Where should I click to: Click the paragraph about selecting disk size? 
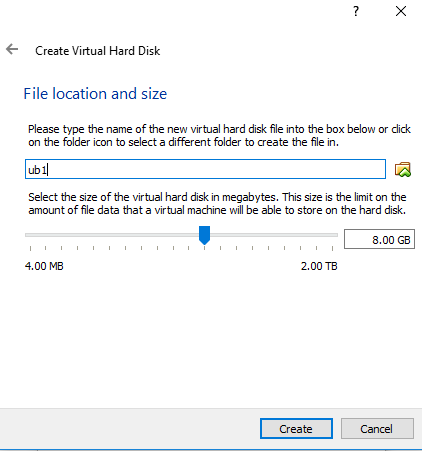coord(217,203)
